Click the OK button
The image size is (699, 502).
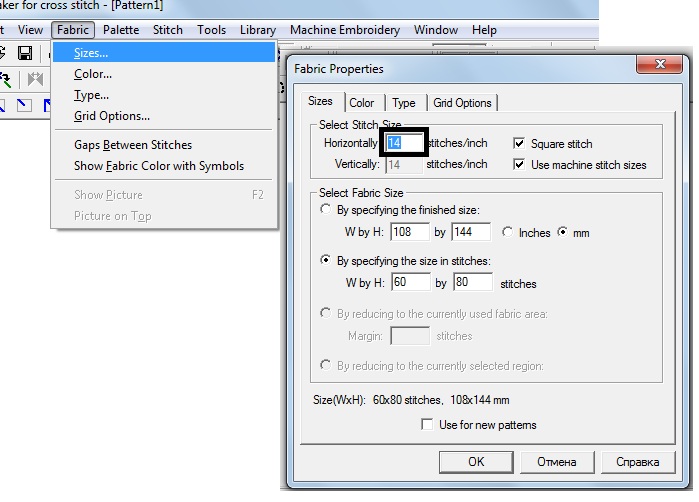476,462
